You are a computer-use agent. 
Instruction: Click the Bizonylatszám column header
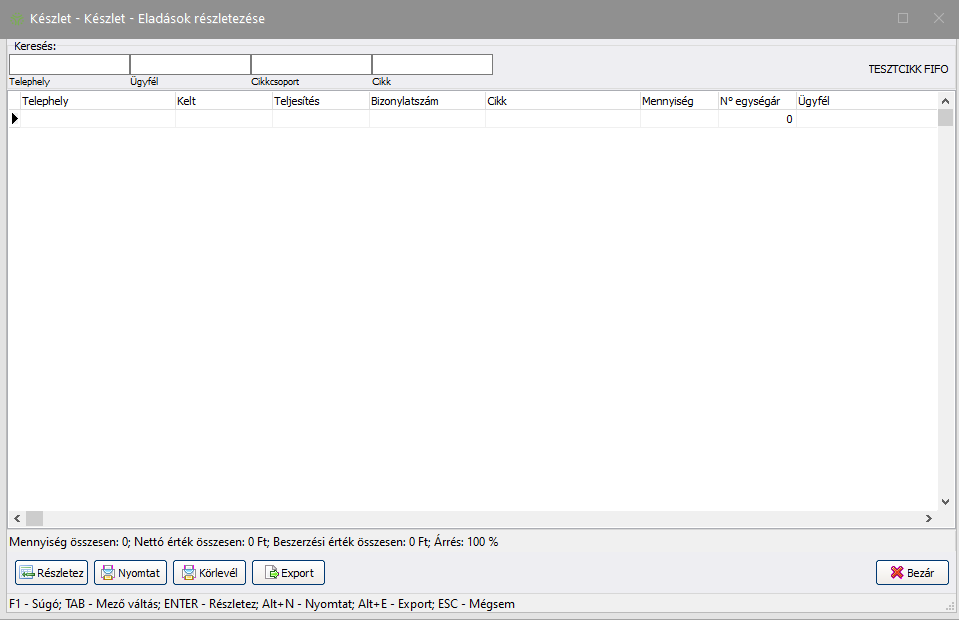[x=427, y=101]
